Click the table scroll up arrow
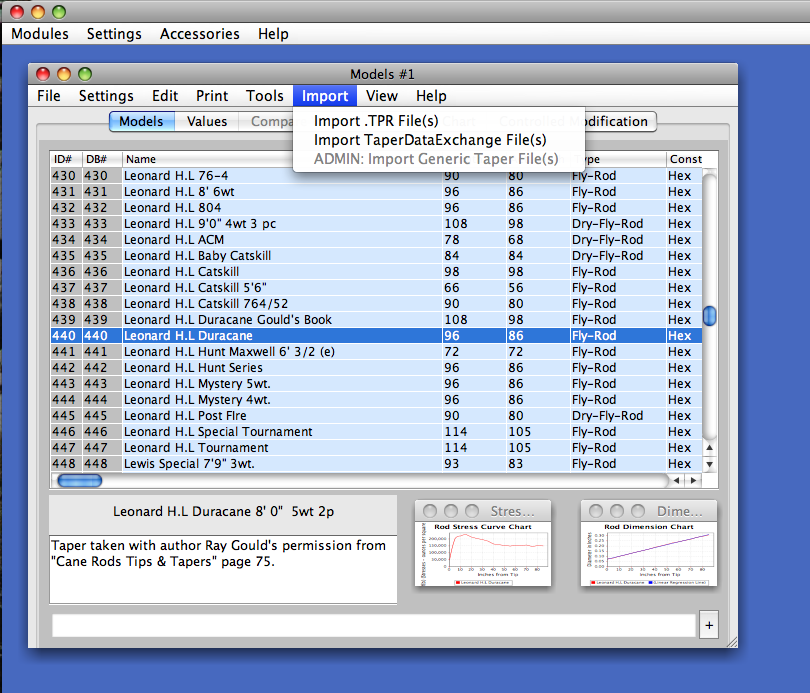Image resolution: width=810 pixels, height=693 pixels. tap(710, 448)
